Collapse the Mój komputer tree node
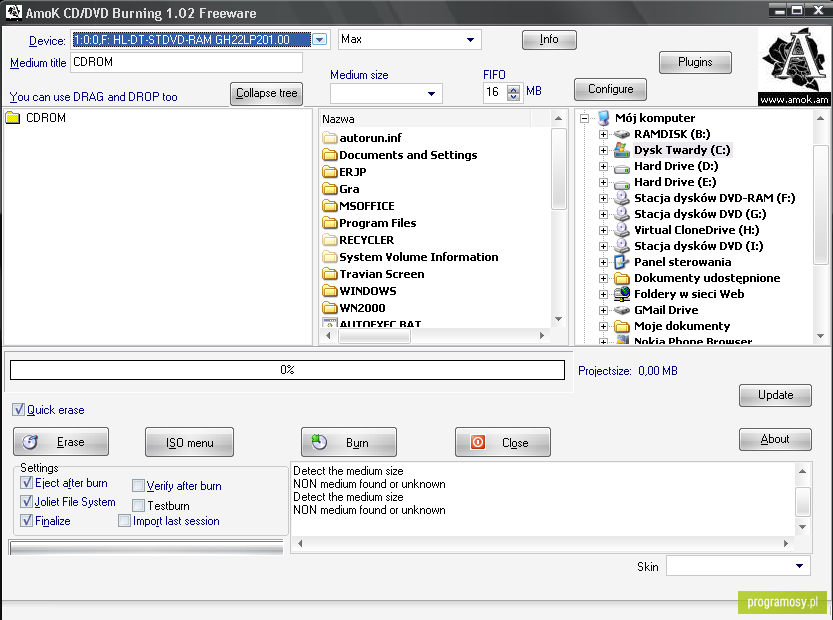The width and height of the screenshot is (833, 620). pyautogui.click(x=585, y=118)
